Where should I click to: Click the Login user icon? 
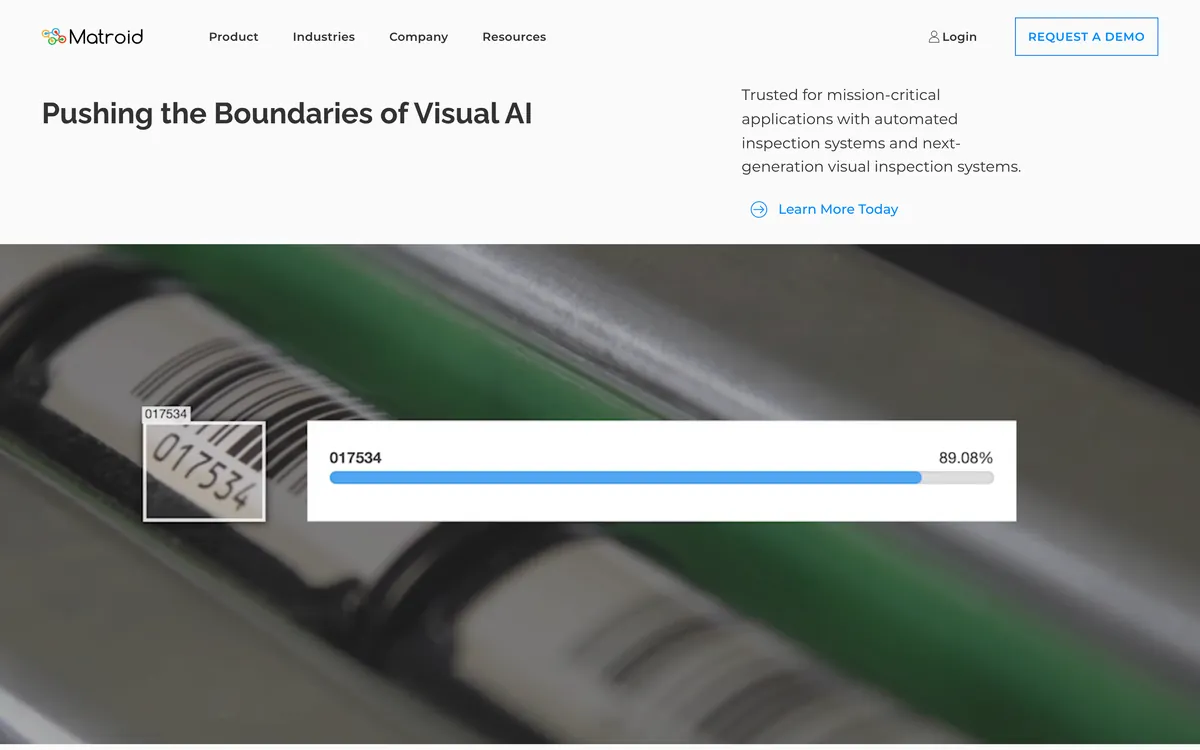[934, 37]
